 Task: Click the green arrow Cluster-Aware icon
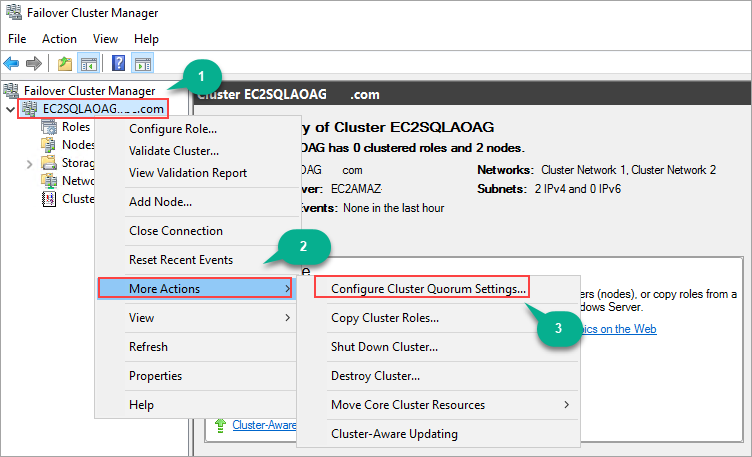[220, 425]
